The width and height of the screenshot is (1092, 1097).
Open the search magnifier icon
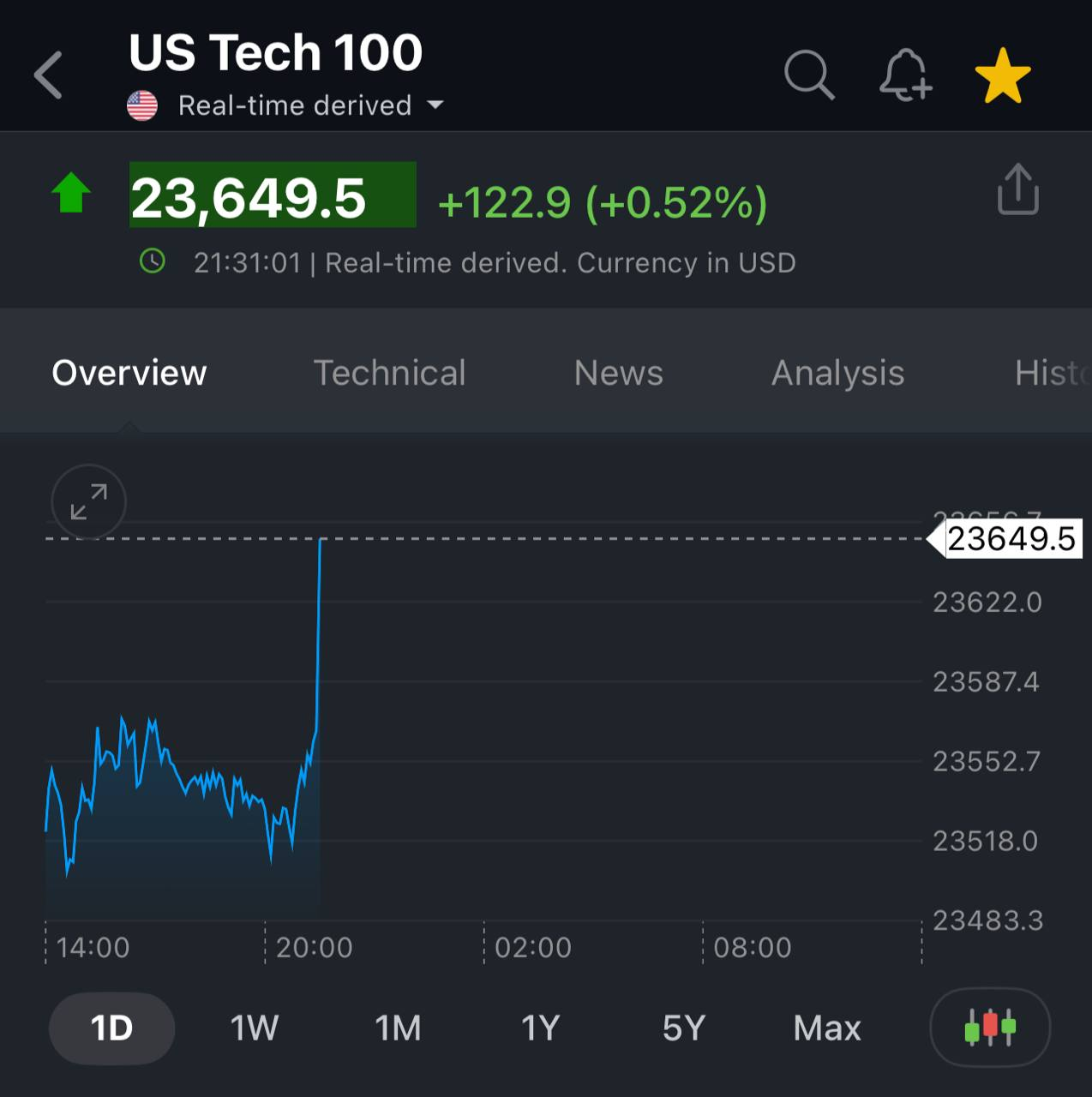point(808,75)
